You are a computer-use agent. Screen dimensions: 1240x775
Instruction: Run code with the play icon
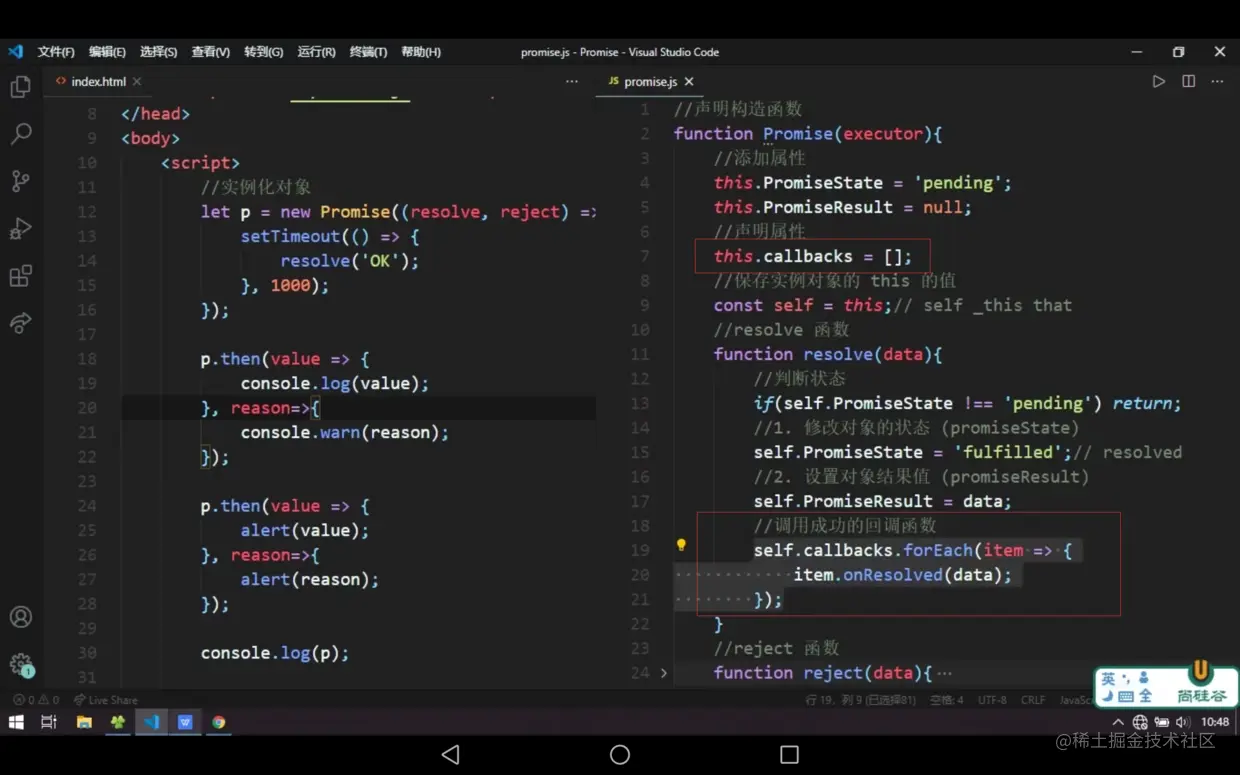click(1158, 81)
